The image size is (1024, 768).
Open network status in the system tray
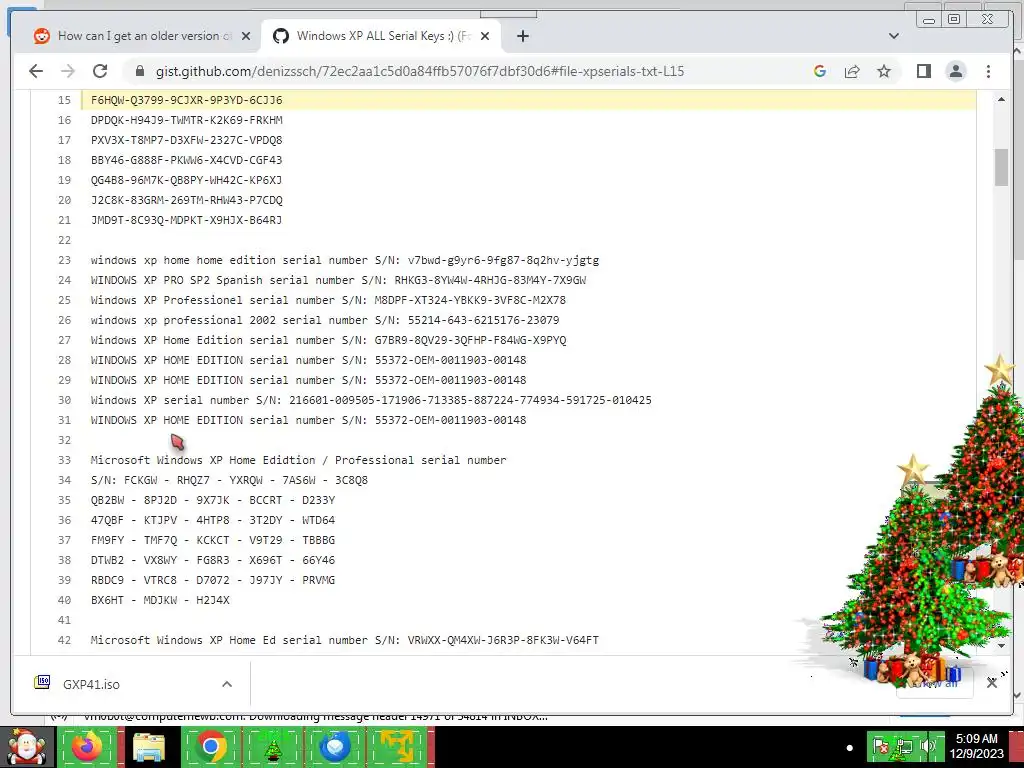(x=904, y=746)
